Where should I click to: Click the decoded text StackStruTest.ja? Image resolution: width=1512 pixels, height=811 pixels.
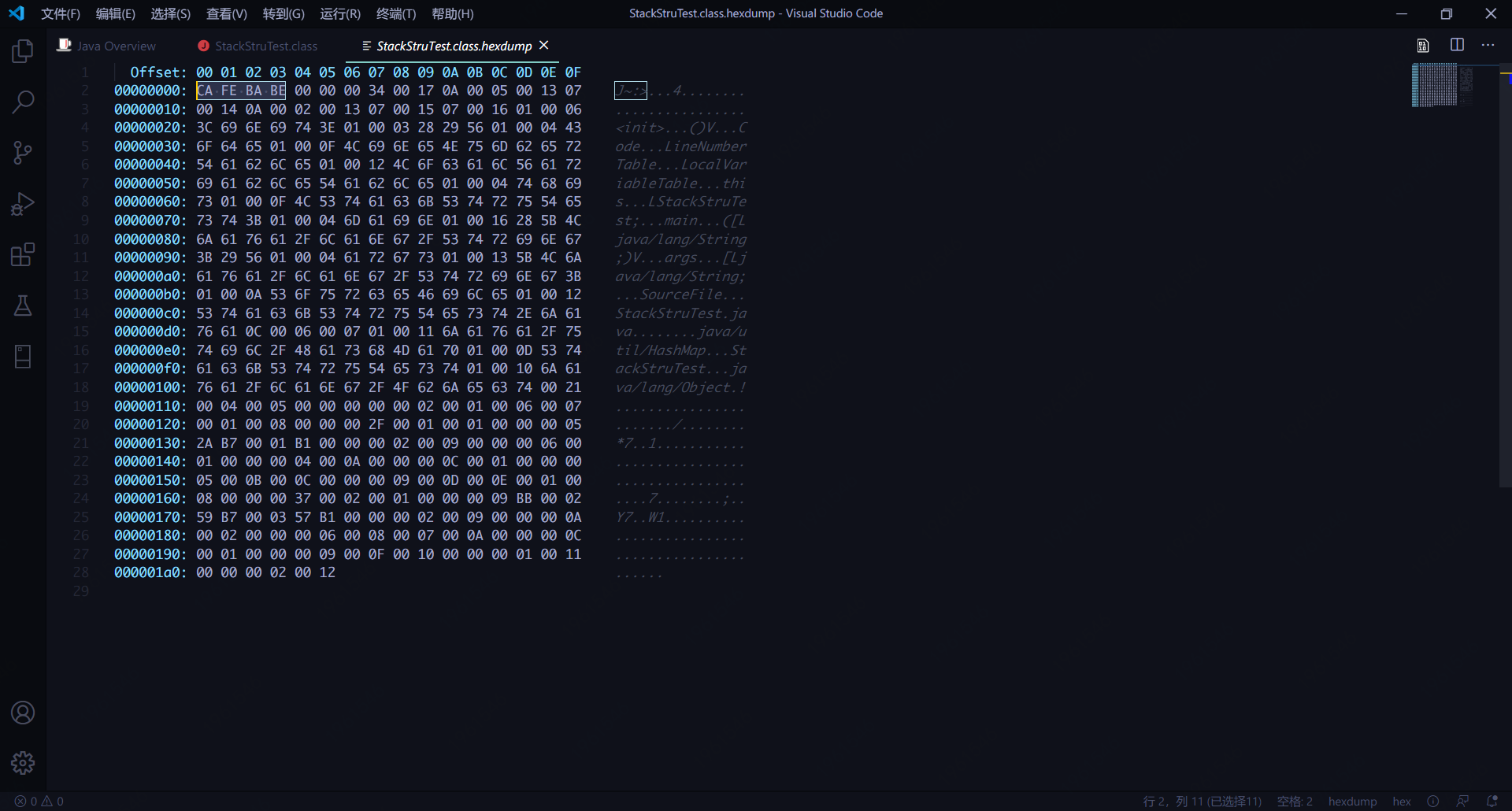(x=681, y=313)
